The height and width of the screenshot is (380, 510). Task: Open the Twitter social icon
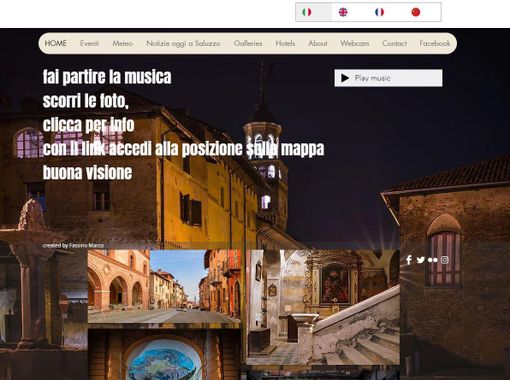point(421,260)
